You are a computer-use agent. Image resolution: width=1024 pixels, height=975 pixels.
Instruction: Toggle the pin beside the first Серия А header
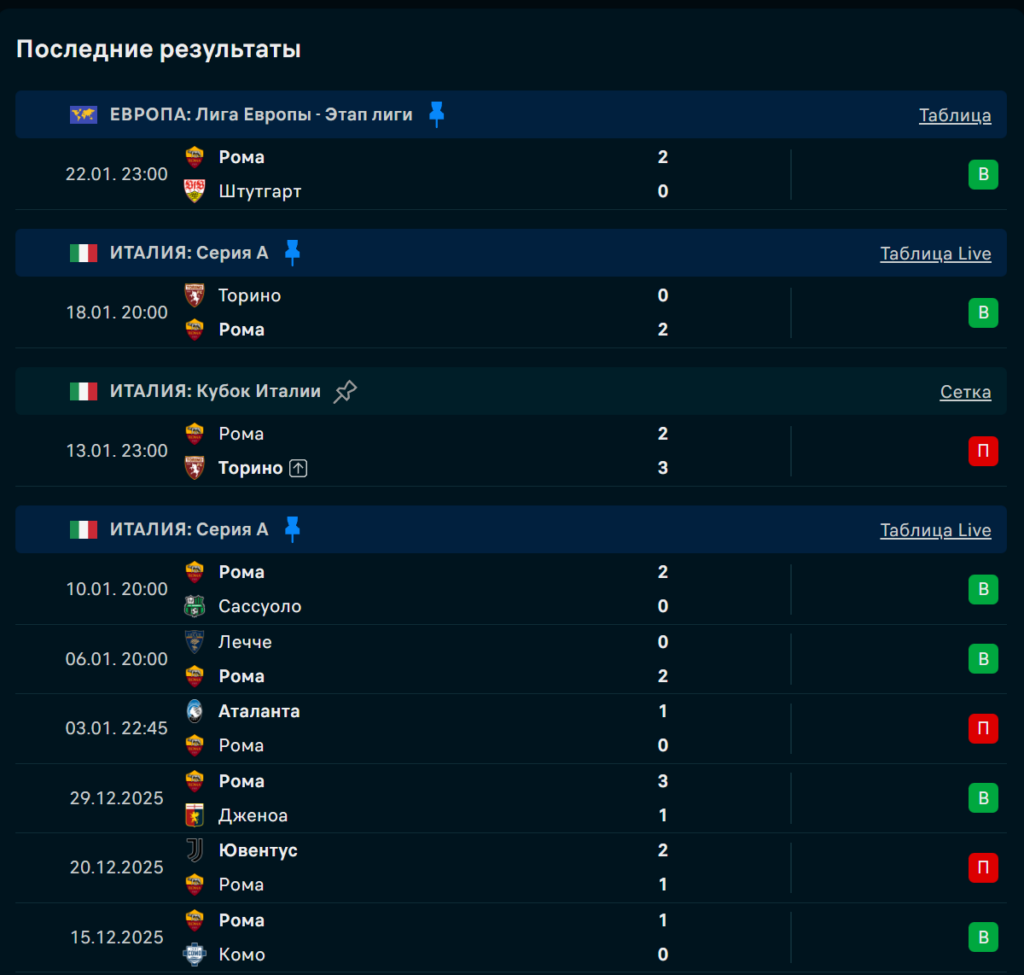(x=292, y=253)
